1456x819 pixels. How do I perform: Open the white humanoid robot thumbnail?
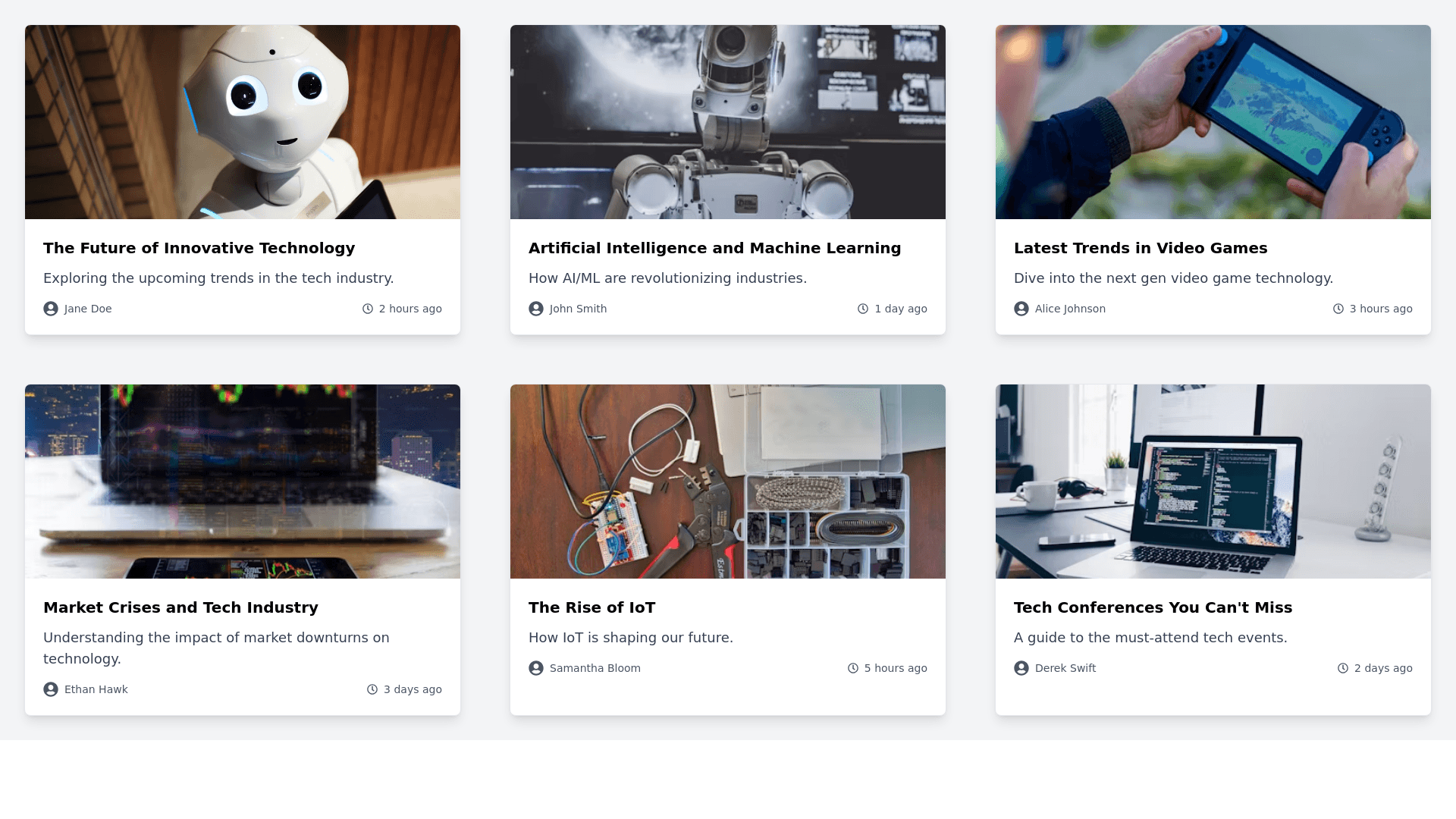pyautogui.click(x=243, y=122)
